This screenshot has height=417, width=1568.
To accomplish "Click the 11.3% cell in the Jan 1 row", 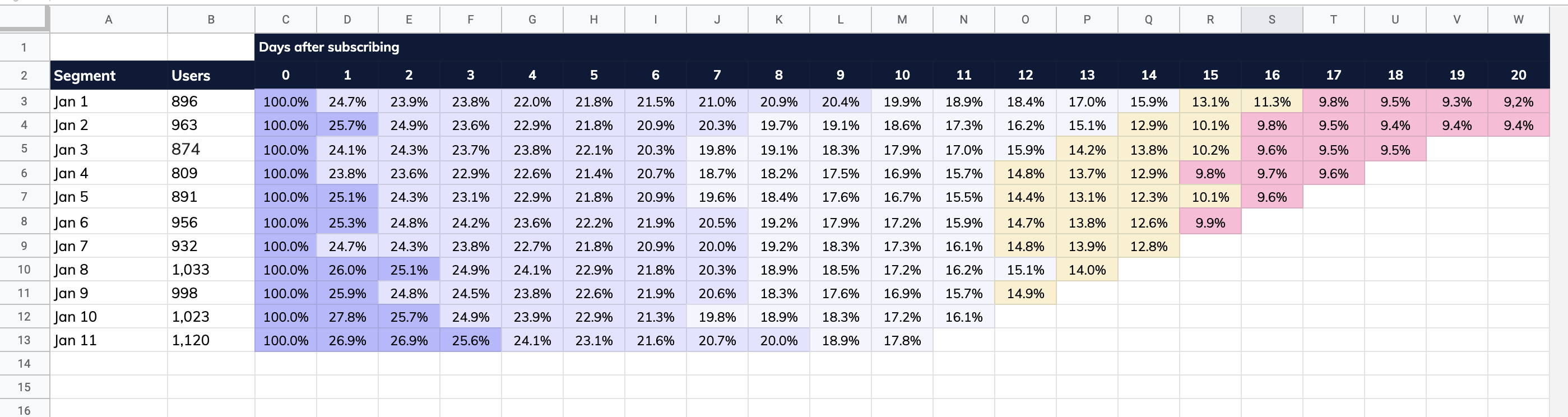I will coord(1272,101).
